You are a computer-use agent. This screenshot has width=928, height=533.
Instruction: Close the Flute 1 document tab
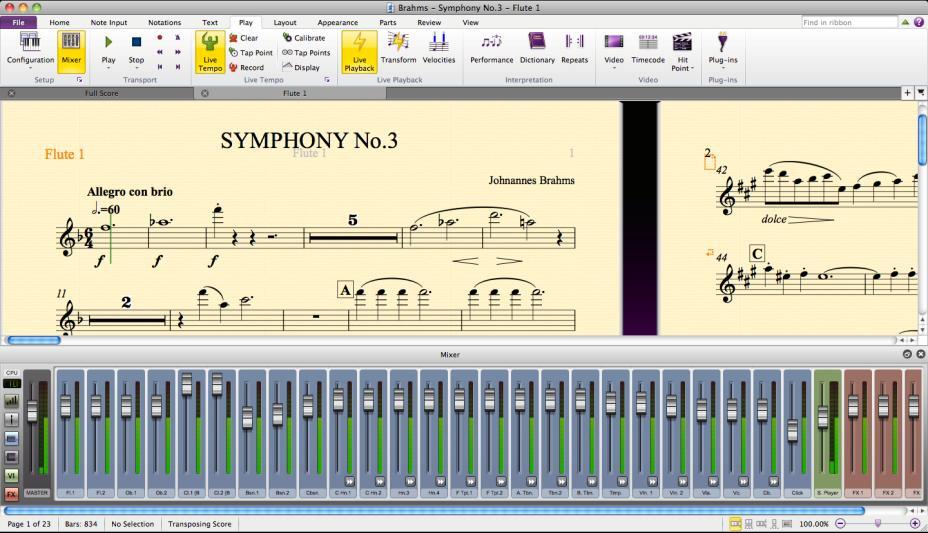205,93
